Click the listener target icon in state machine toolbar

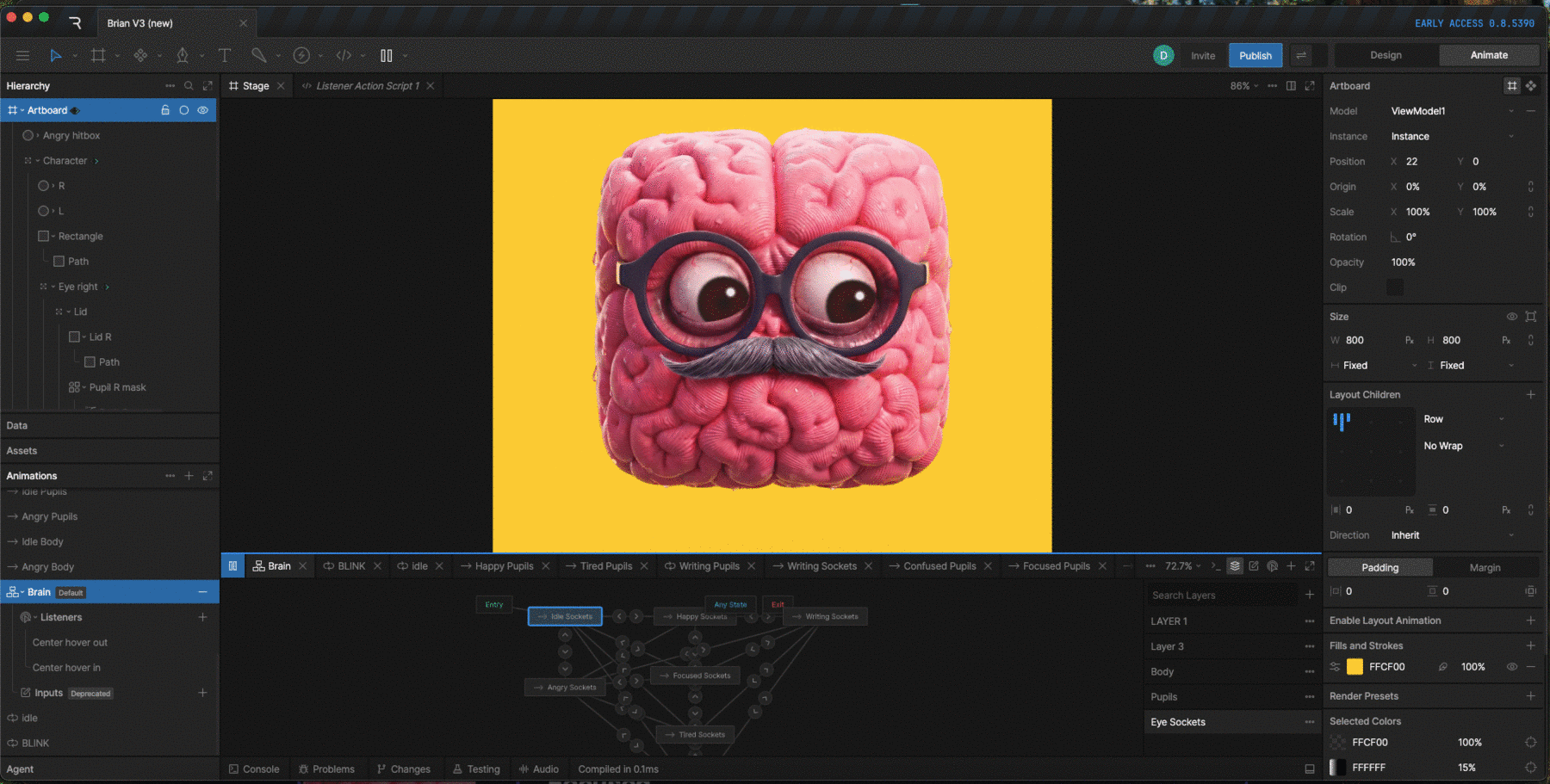[x=1272, y=566]
